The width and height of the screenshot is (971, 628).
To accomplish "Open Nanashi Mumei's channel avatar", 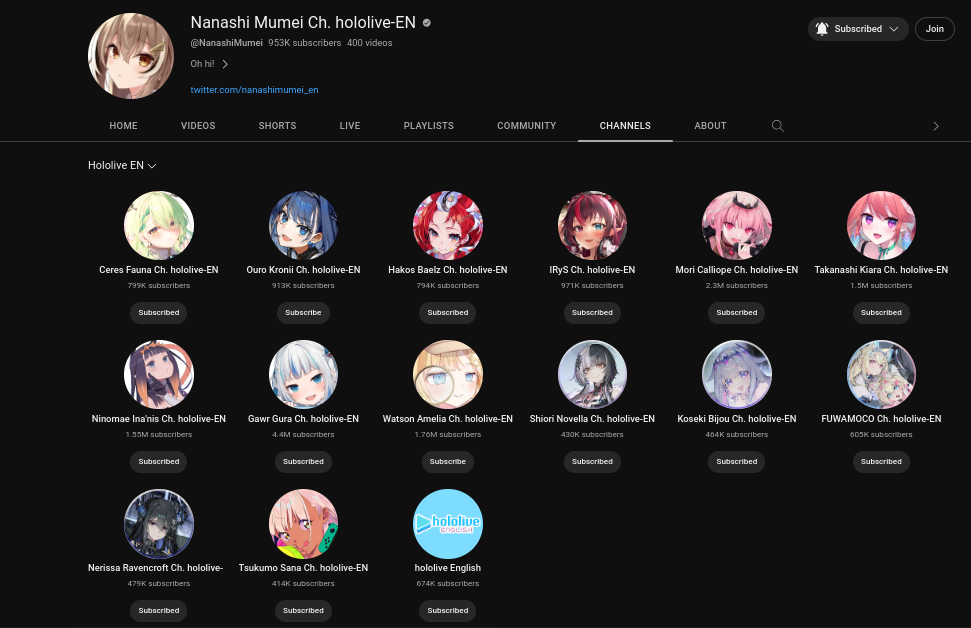I will click(x=131, y=56).
